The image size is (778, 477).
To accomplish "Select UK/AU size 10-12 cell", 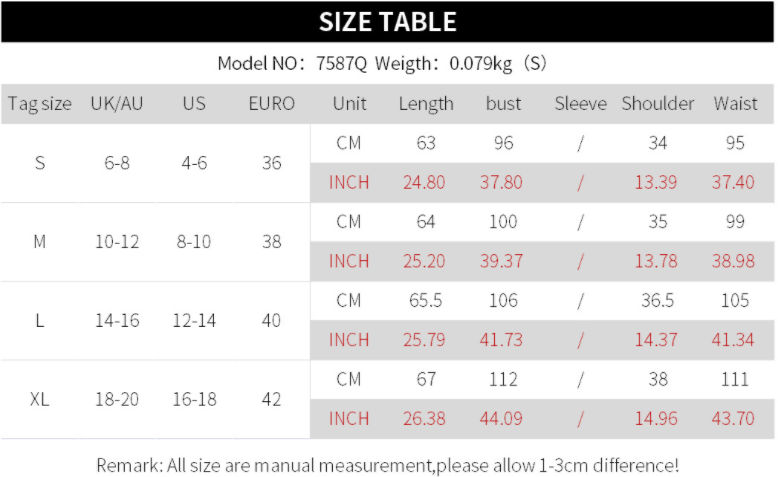I will 117,242.
